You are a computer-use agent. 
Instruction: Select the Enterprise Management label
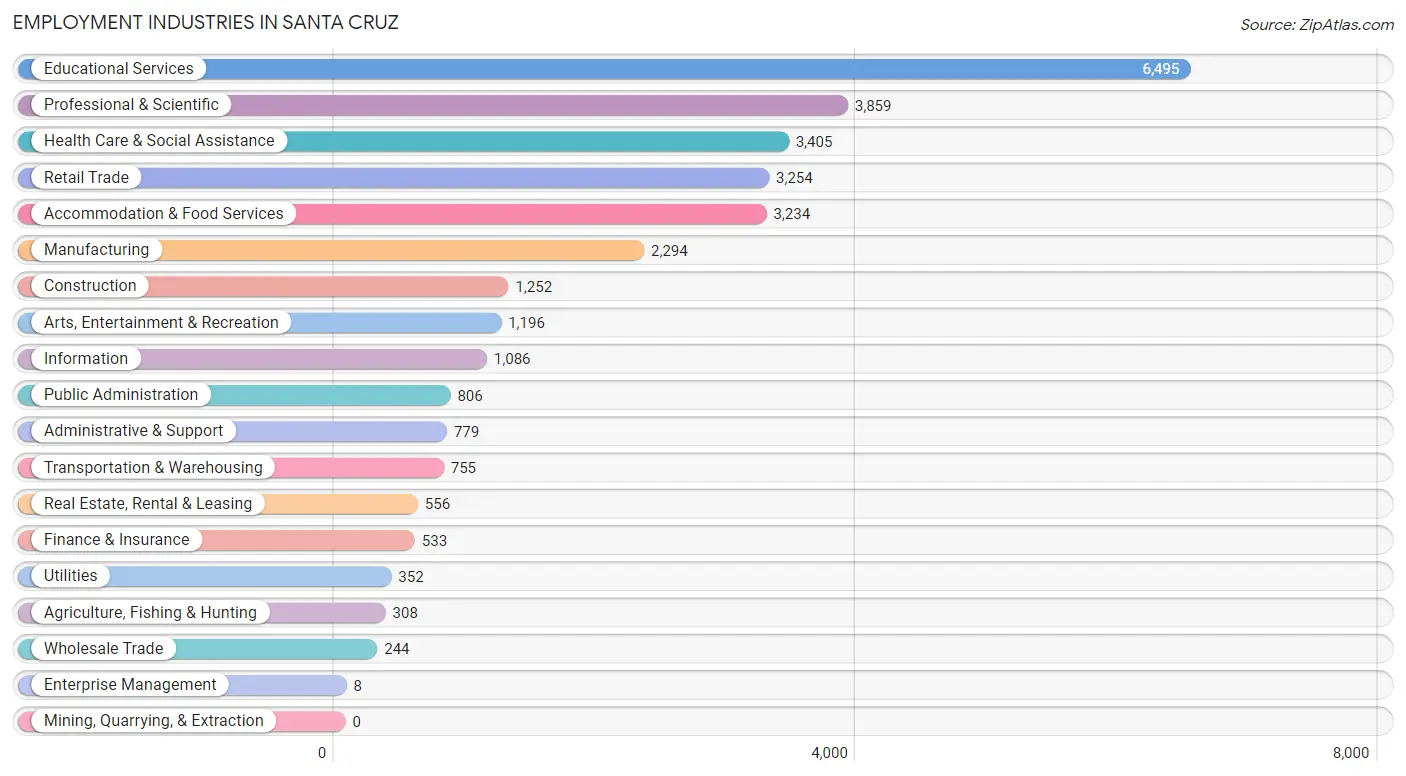tap(130, 685)
